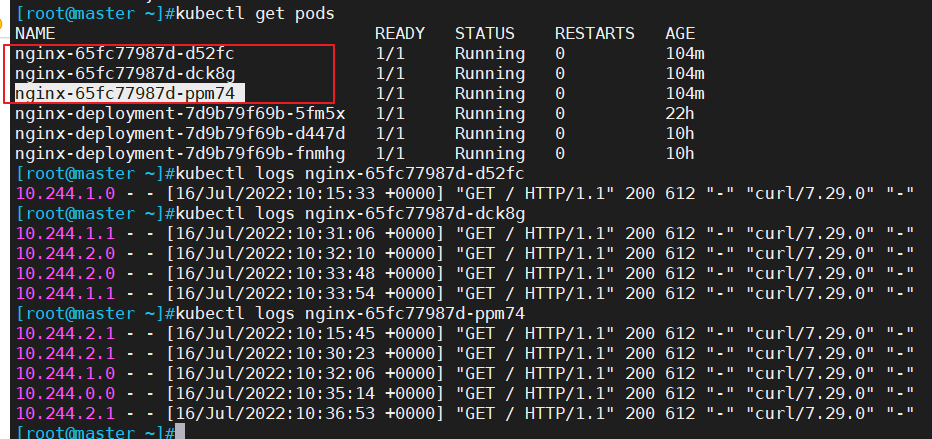Click IP 10.244.2.0 in the 10:32:10 log line
This screenshot has height=439, width=932.
pos(65,254)
